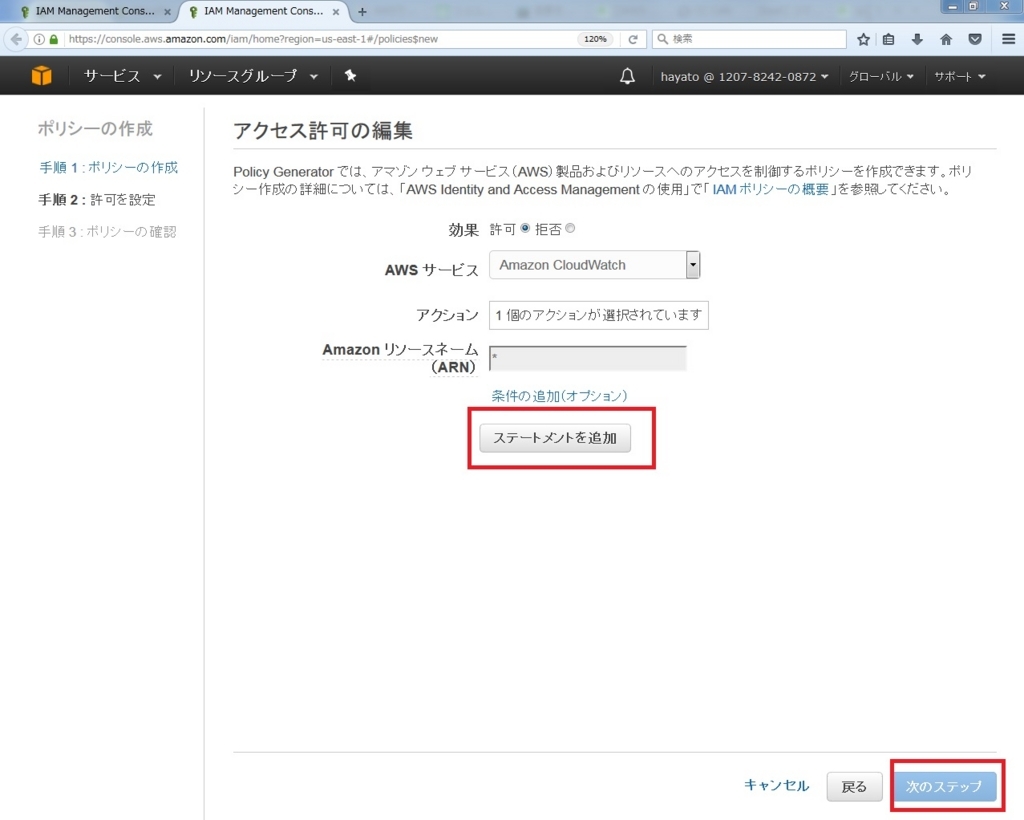Select 手順 2: 許可を設定 step
Image resolution: width=1024 pixels, height=820 pixels.
tap(97, 200)
